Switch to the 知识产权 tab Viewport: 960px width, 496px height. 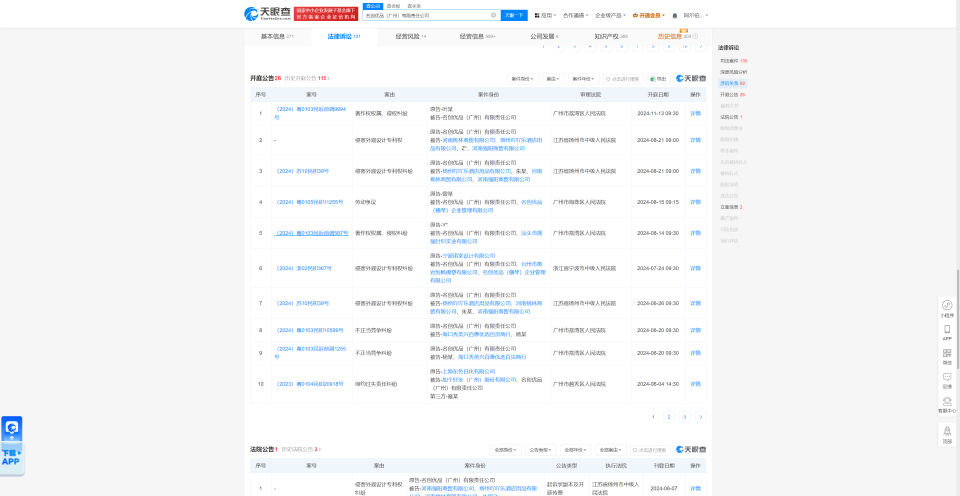tap(611, 37)
